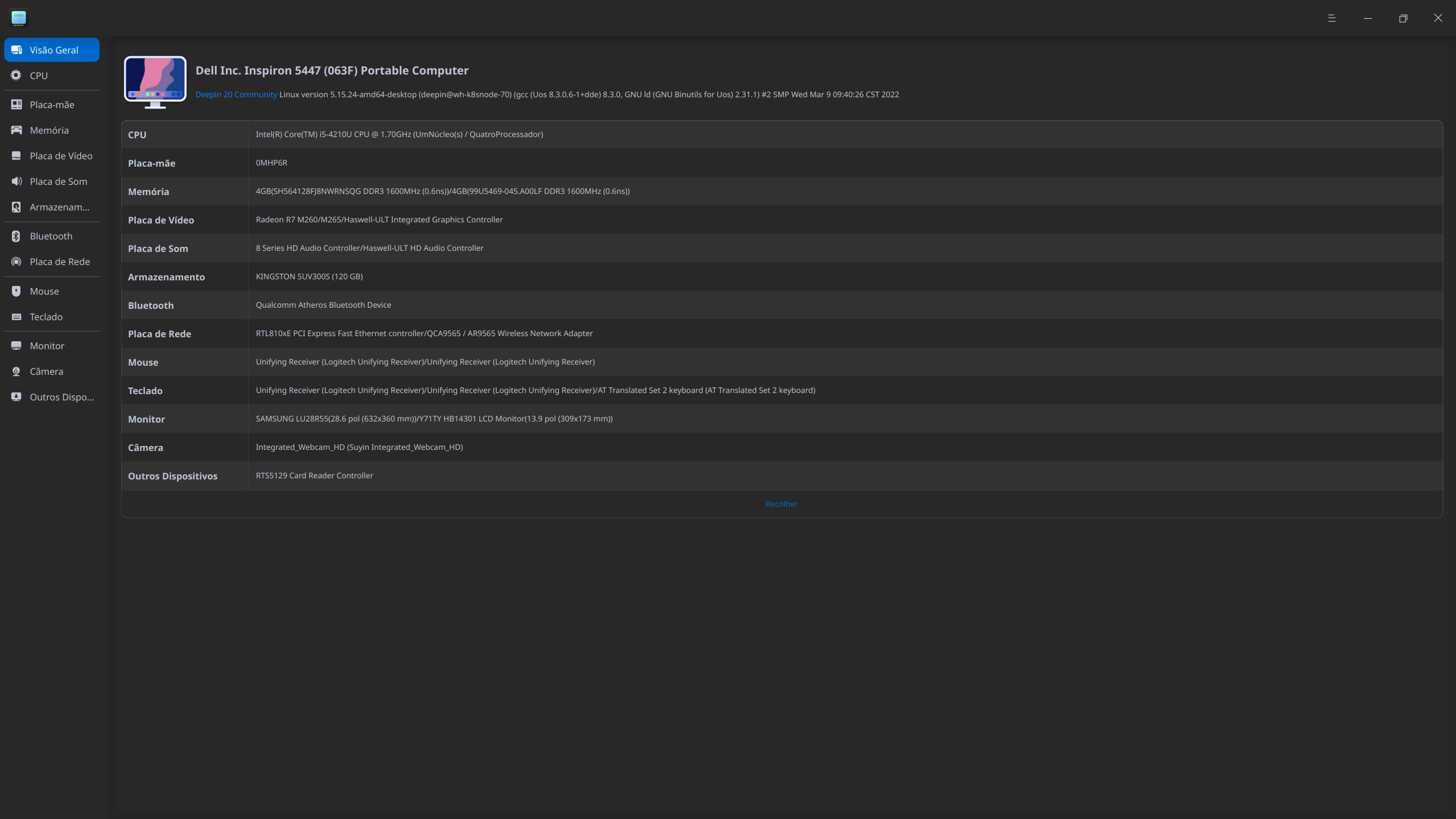Click the computer thumbnail image
This screenshot has width=1456, height=819.
[155, 82]
